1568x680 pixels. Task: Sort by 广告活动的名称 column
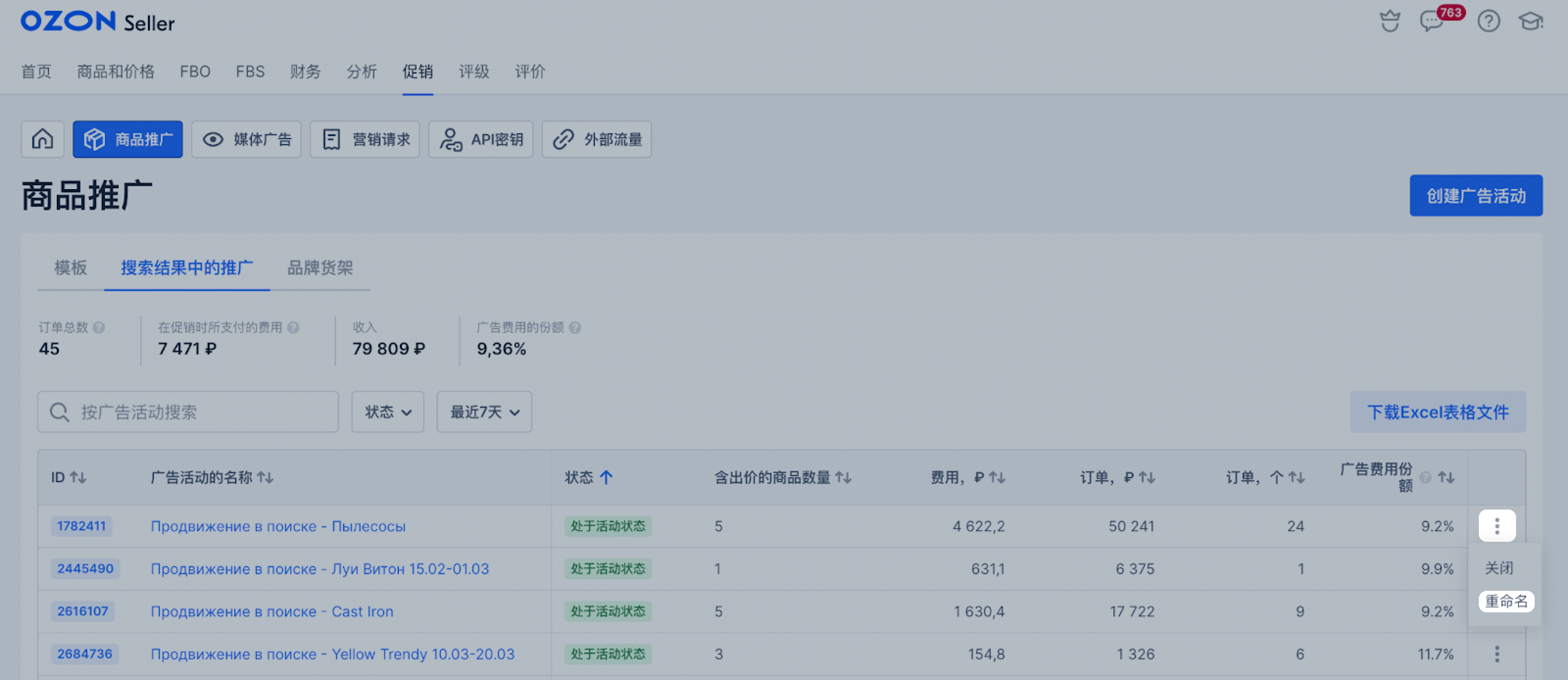pyautogui.click(x=265, y=477)
